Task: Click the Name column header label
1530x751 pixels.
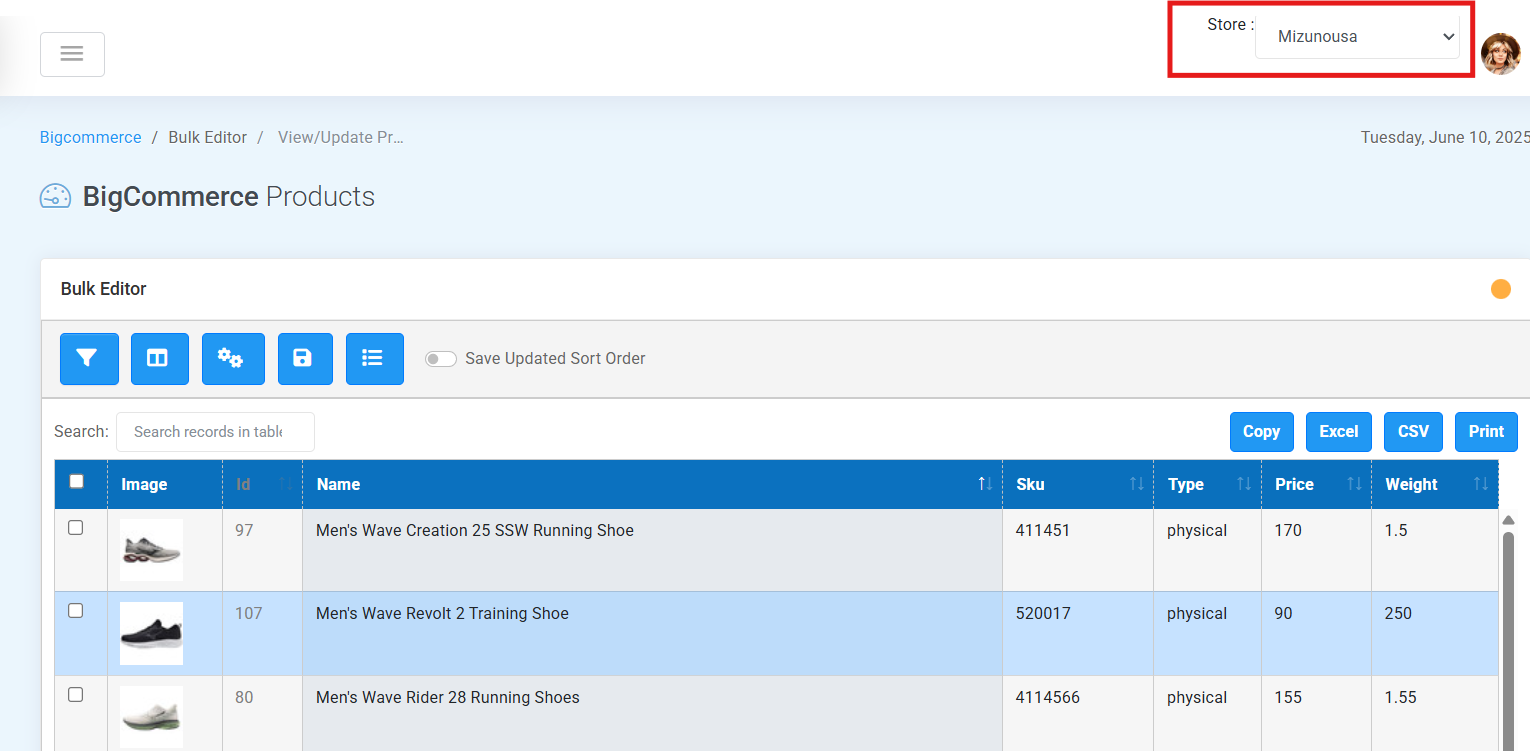Action: point(338,485)
